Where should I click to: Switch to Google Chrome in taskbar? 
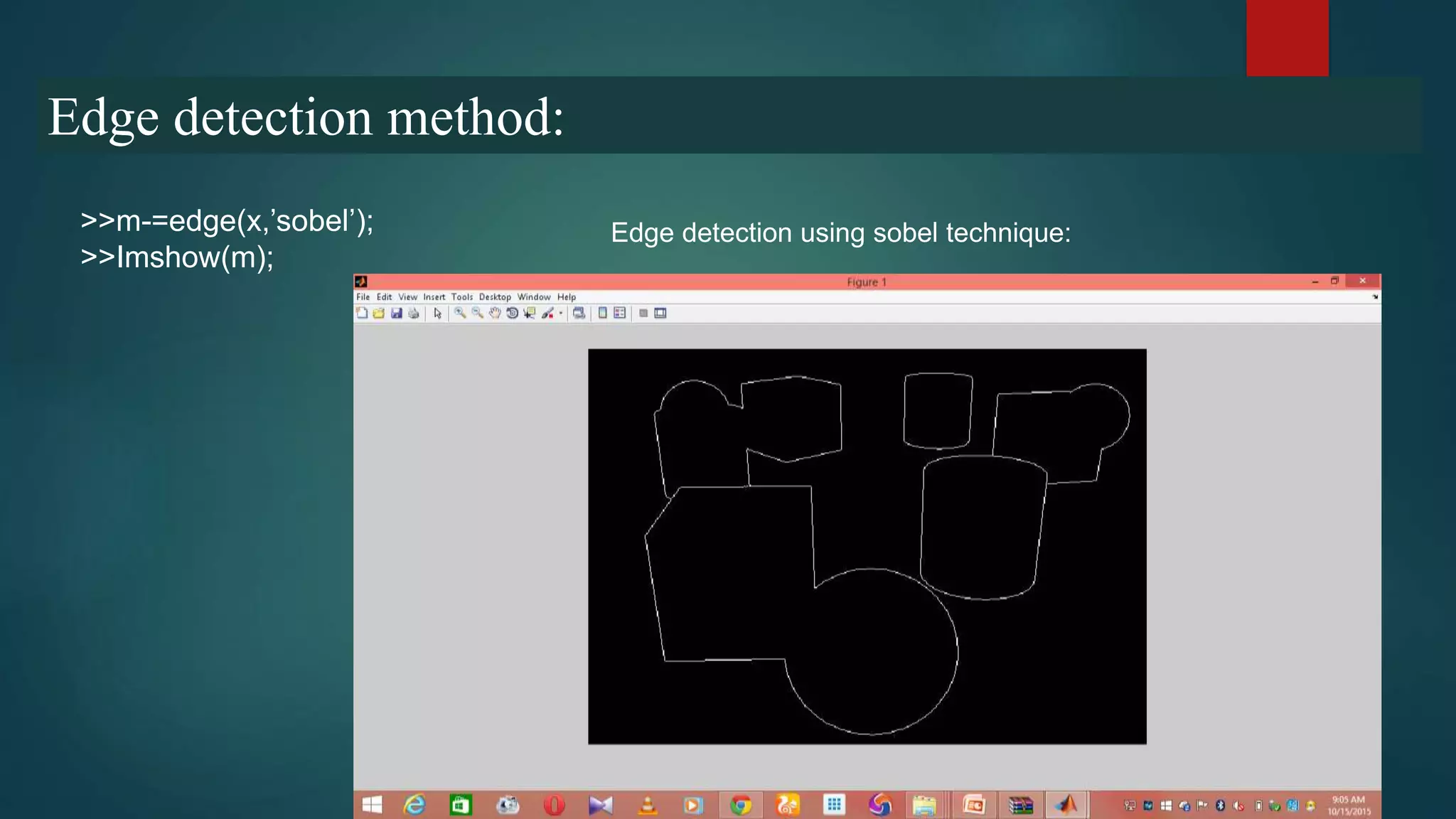click(741, 805)
